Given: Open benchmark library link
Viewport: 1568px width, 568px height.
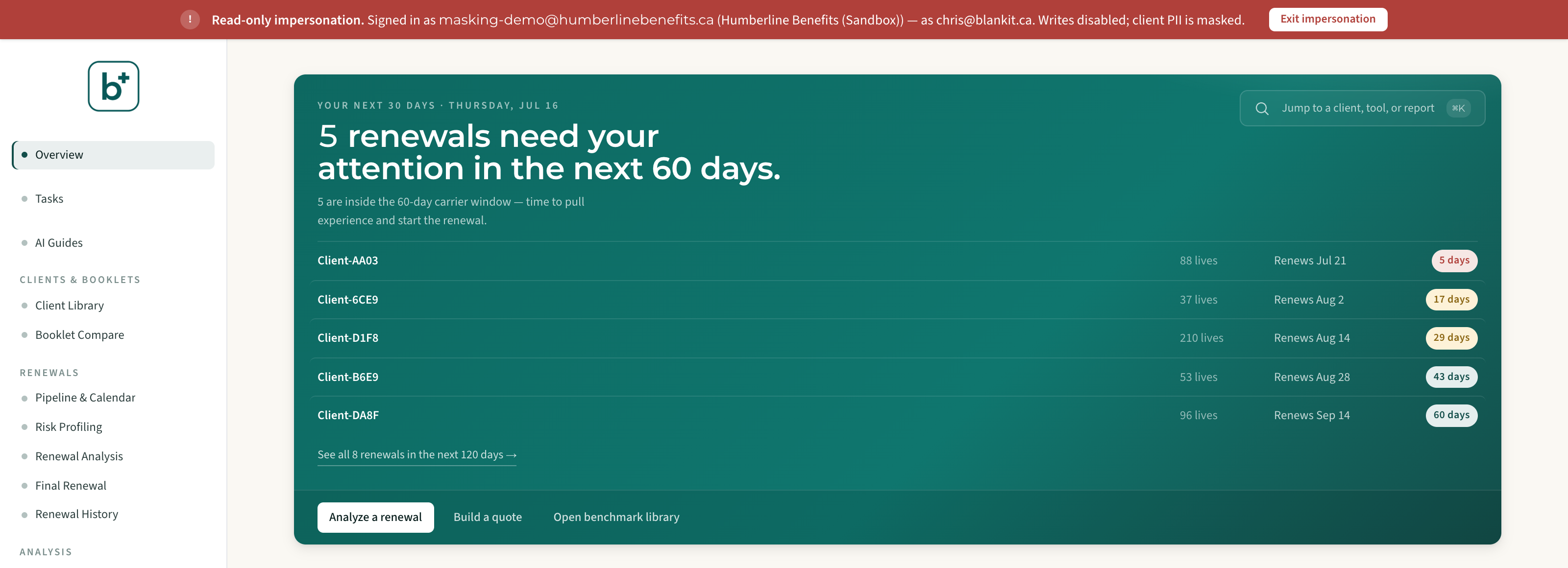Looking at the screenshot, I should (616, 517).
